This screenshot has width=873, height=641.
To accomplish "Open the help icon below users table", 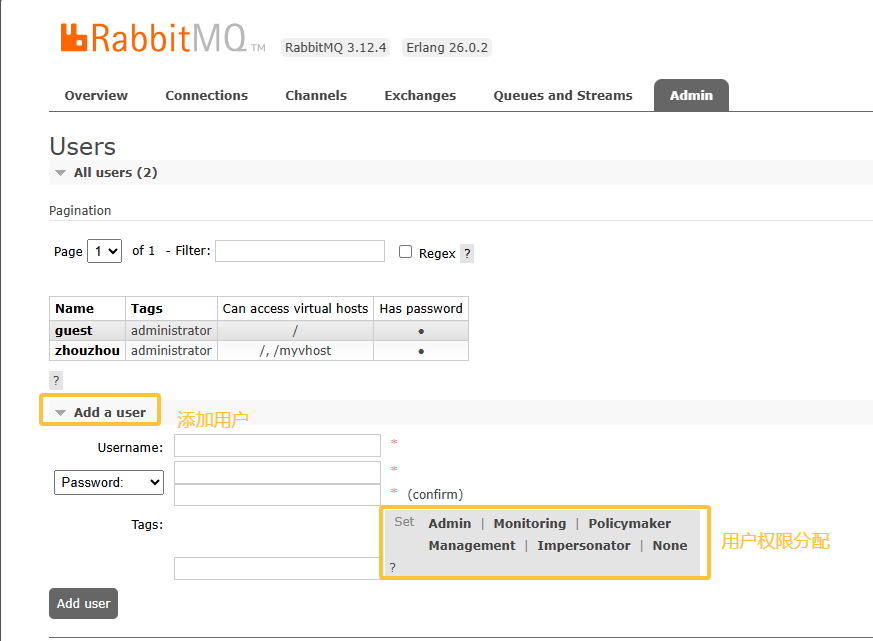I will point(56,381).
